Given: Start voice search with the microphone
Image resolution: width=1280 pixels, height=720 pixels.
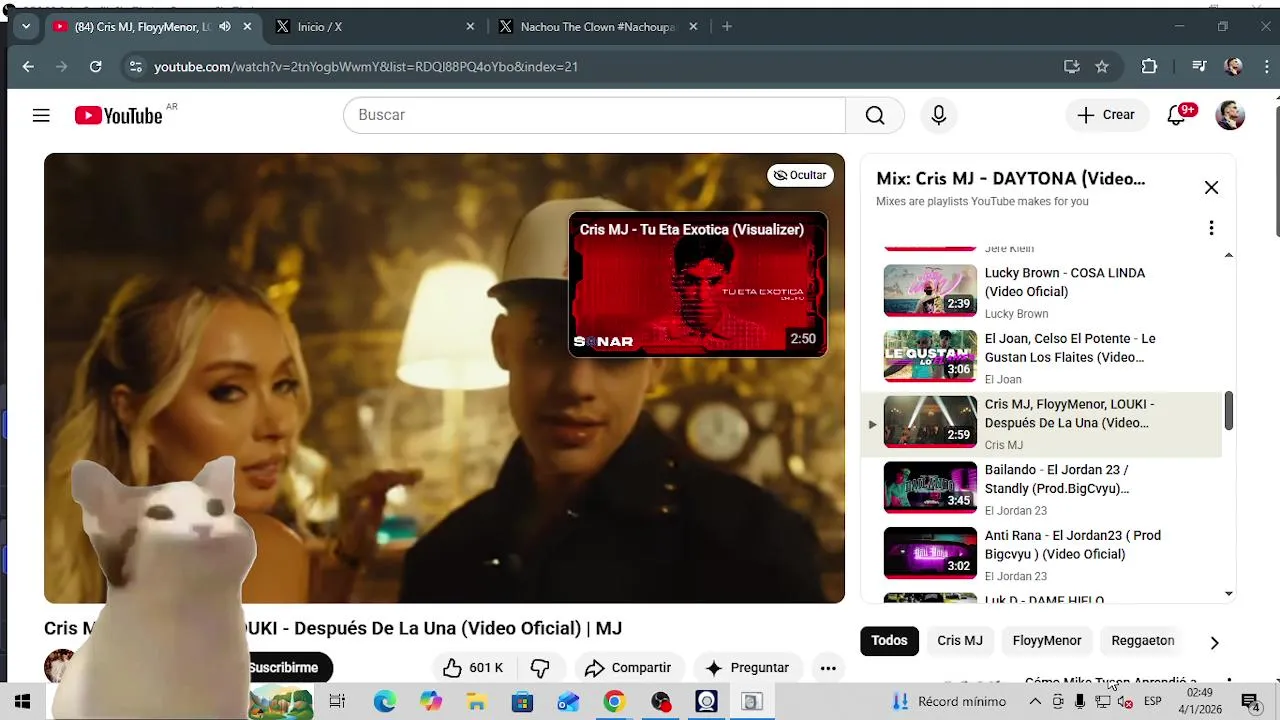Looking at the screenshot, I should point(938,115).
